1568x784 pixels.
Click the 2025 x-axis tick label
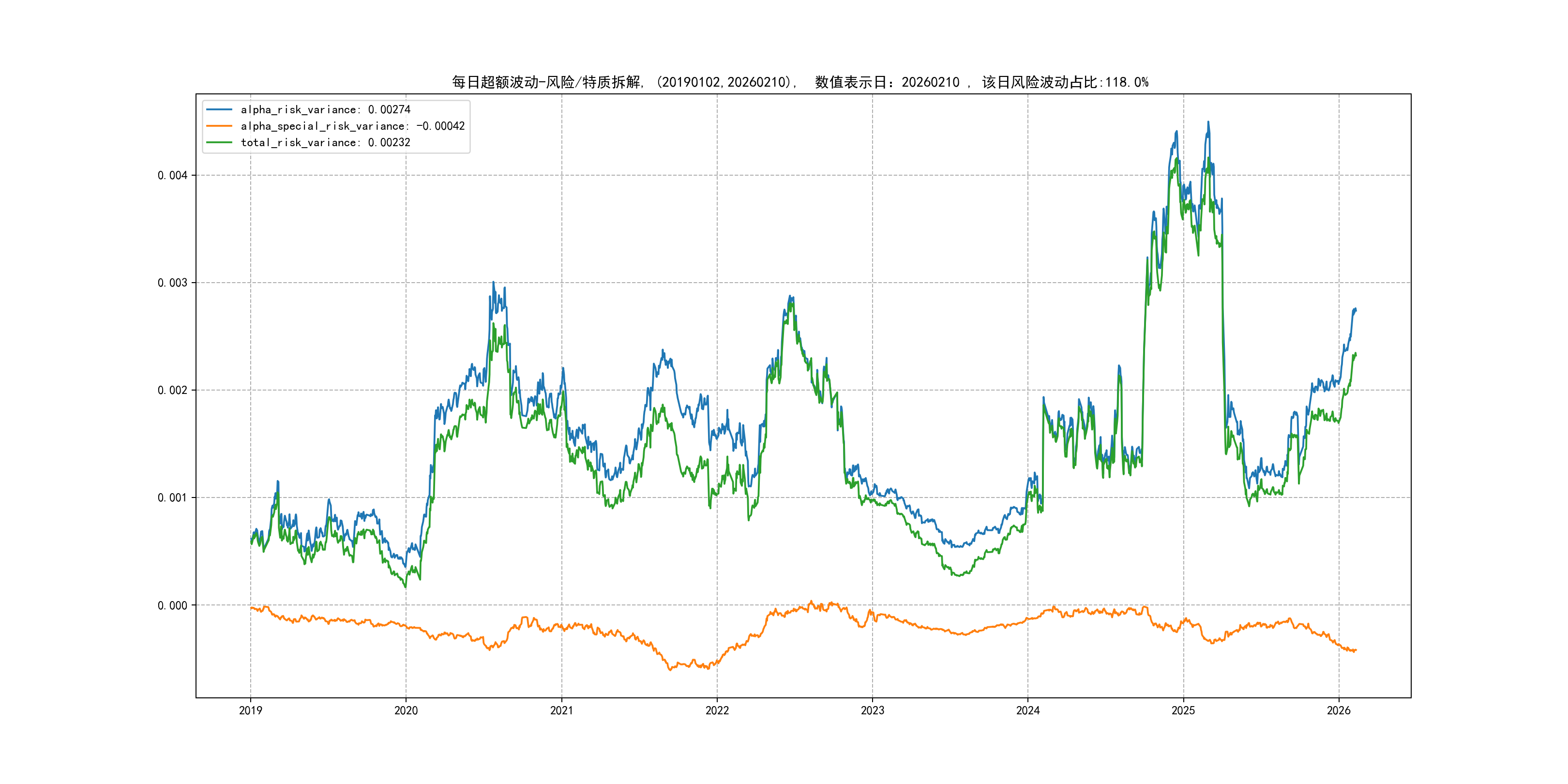pyautogui.click(x=1183, y=710)
